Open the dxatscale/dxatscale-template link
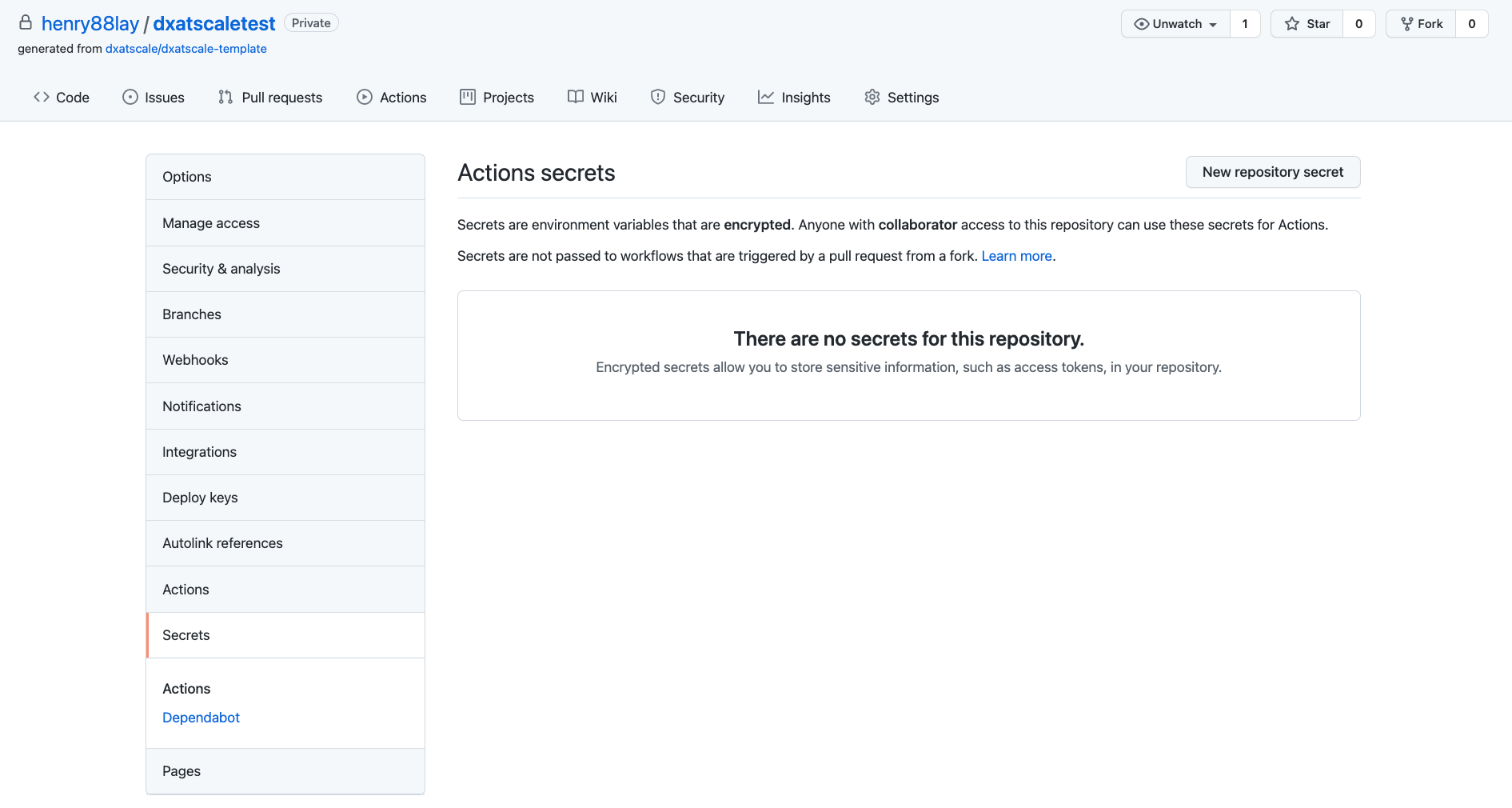The image size is (1512, 808). pos(186,49)
